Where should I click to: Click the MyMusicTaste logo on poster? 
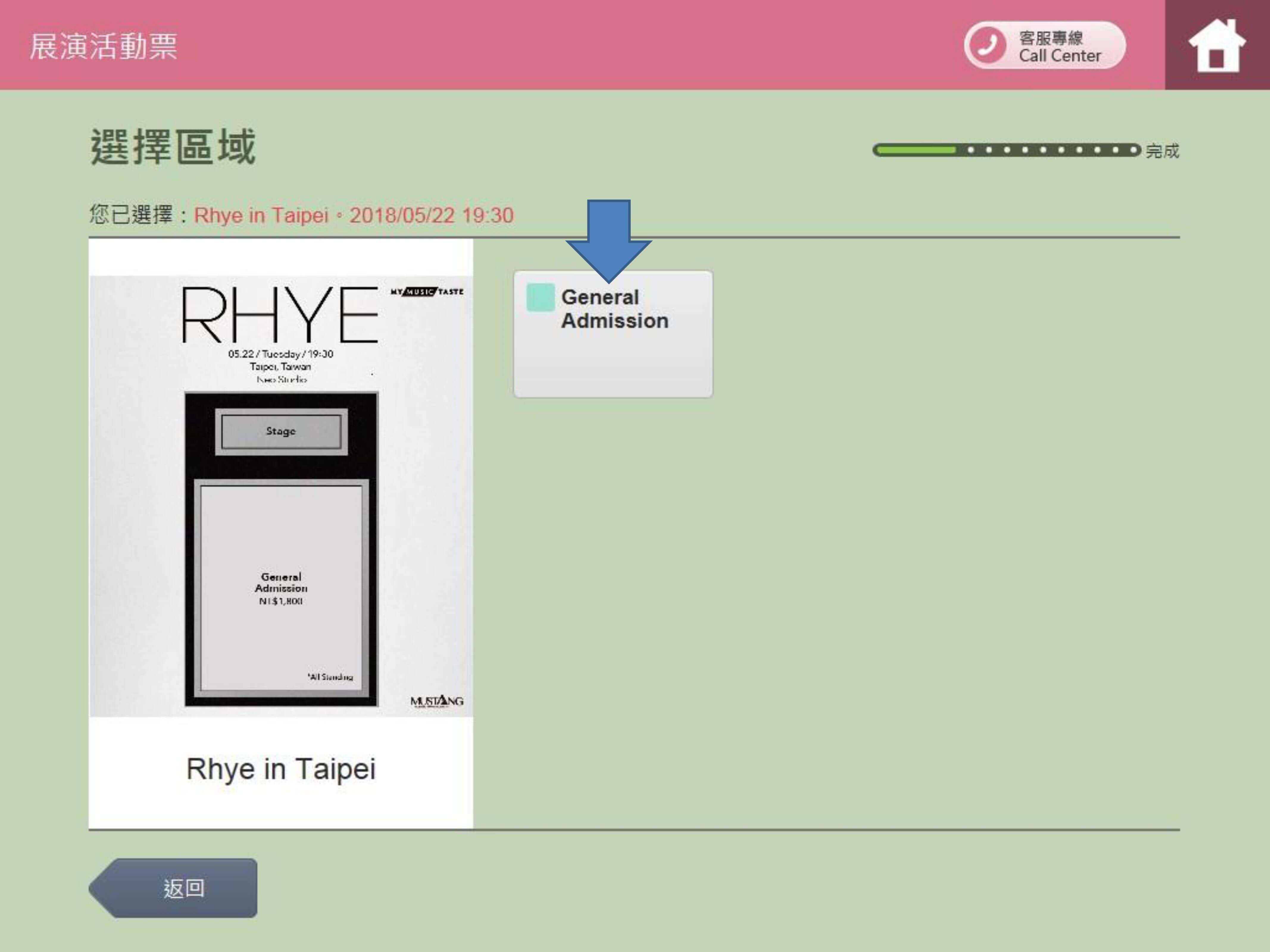[x=427, y=292]
